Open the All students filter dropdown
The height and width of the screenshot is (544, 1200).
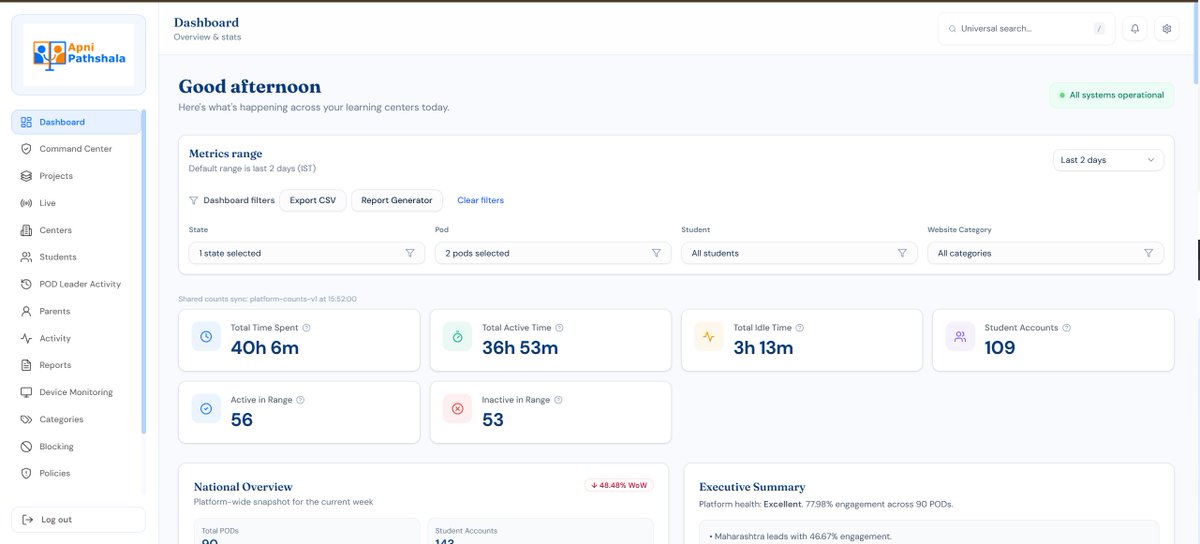tap(799, 254)
